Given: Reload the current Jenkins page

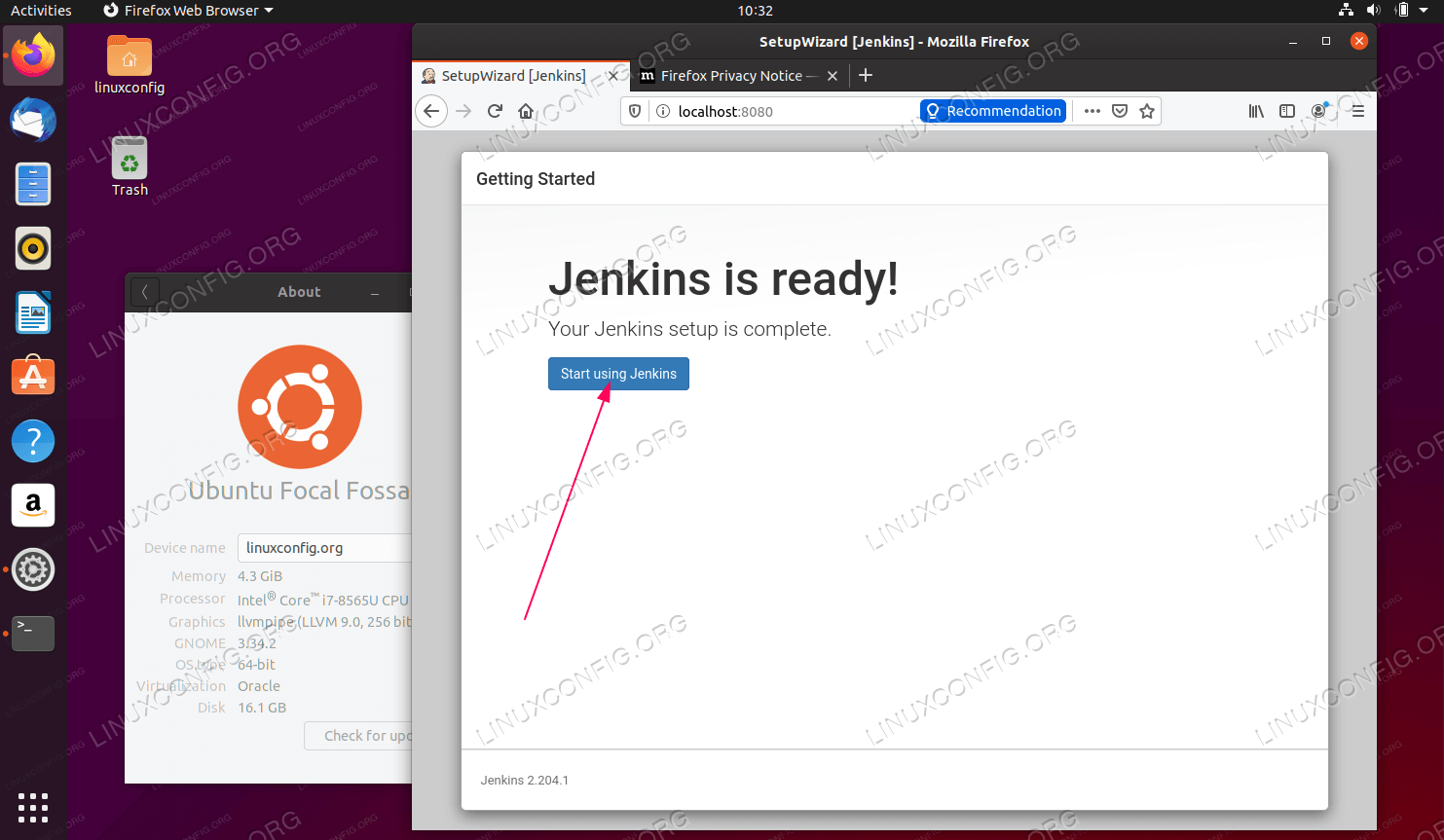Looking at the screenshot, I should 495,111.
